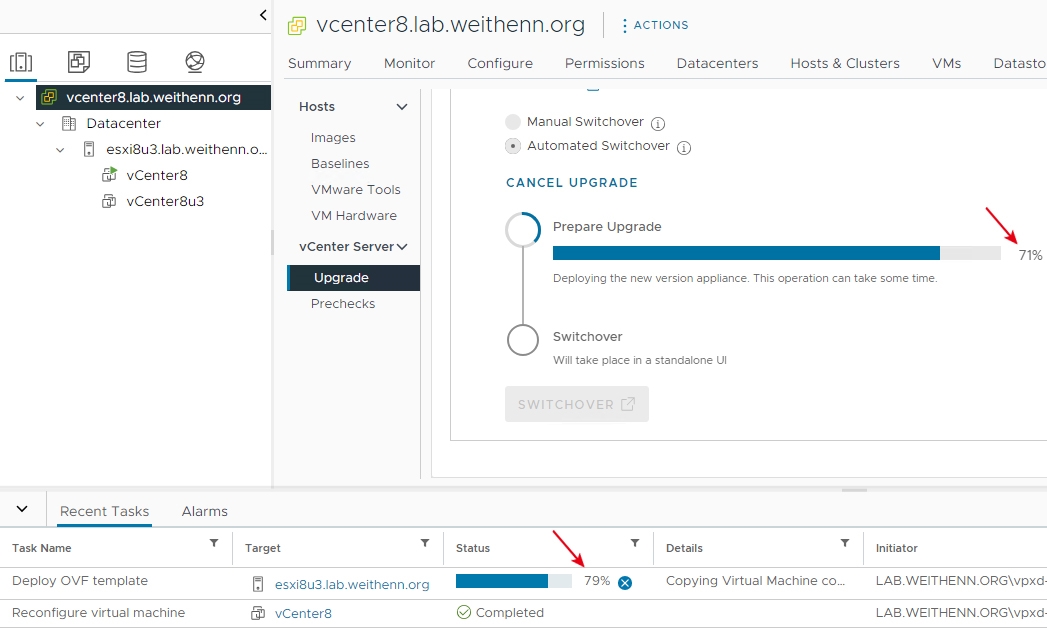The height and width of the screenshot is (630, 1047).
Task: Switch to the Datacenters tab
Action: 717,63
